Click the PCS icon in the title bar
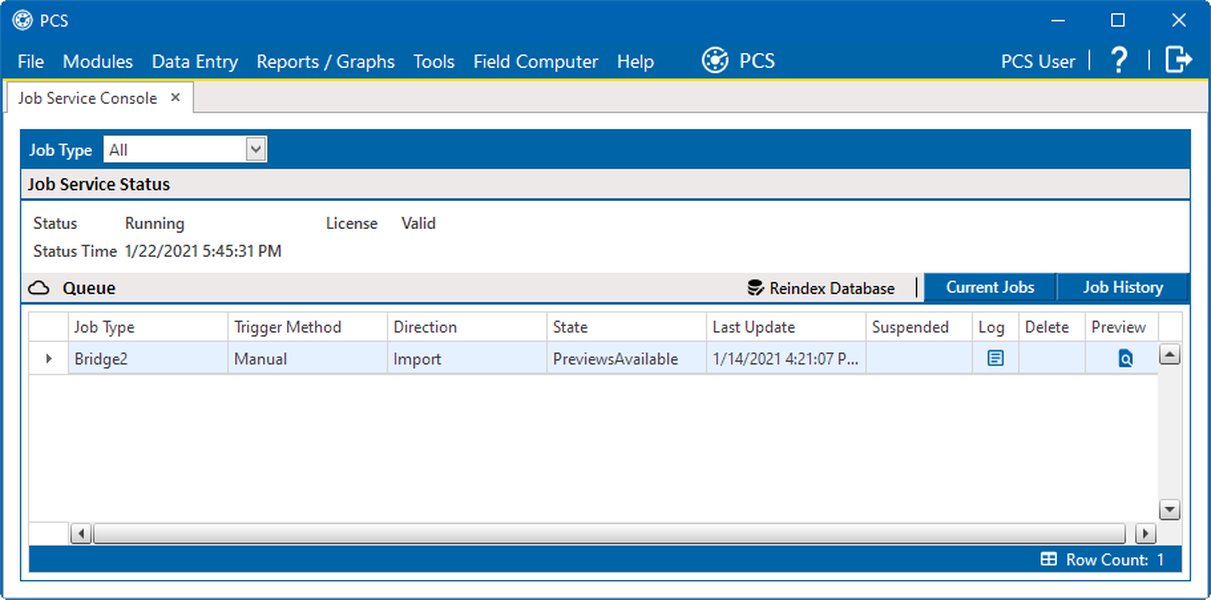The width and height of the screenshot is (1211, 600). tap(20, 20)
